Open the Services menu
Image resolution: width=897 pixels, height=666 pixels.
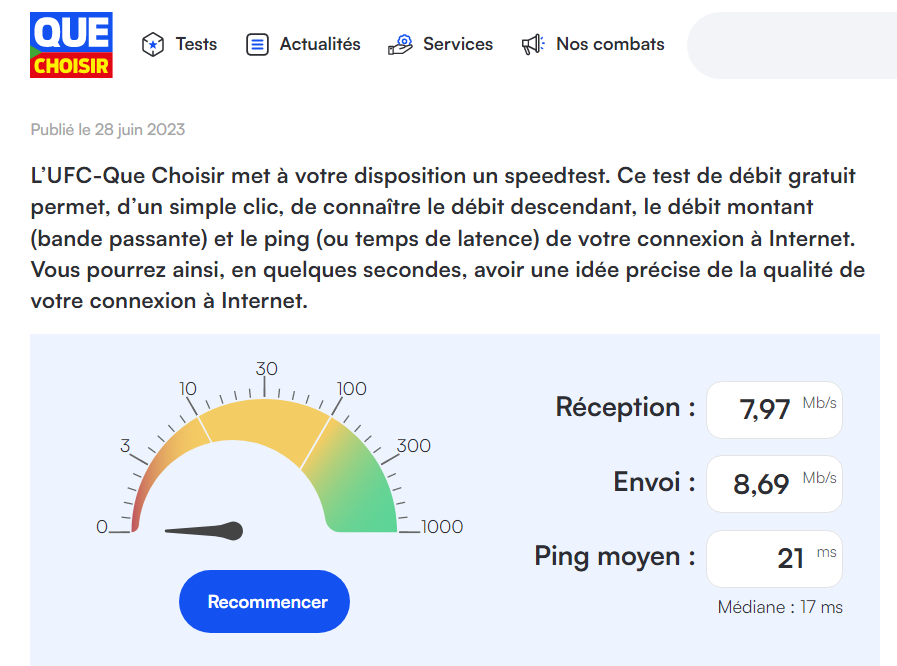[457, 44]
